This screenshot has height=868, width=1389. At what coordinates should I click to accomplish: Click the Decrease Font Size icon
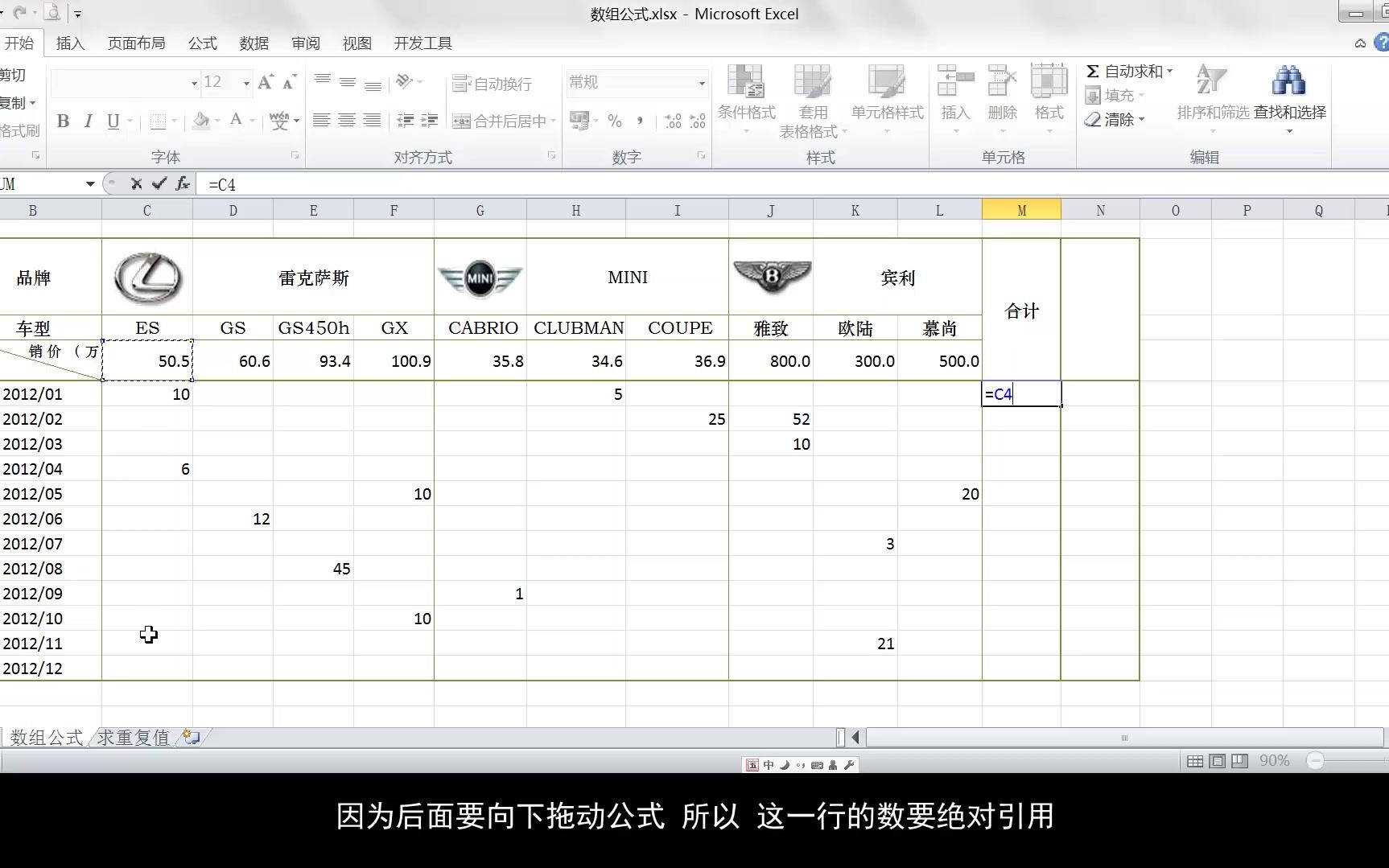(x=290, y=82)
